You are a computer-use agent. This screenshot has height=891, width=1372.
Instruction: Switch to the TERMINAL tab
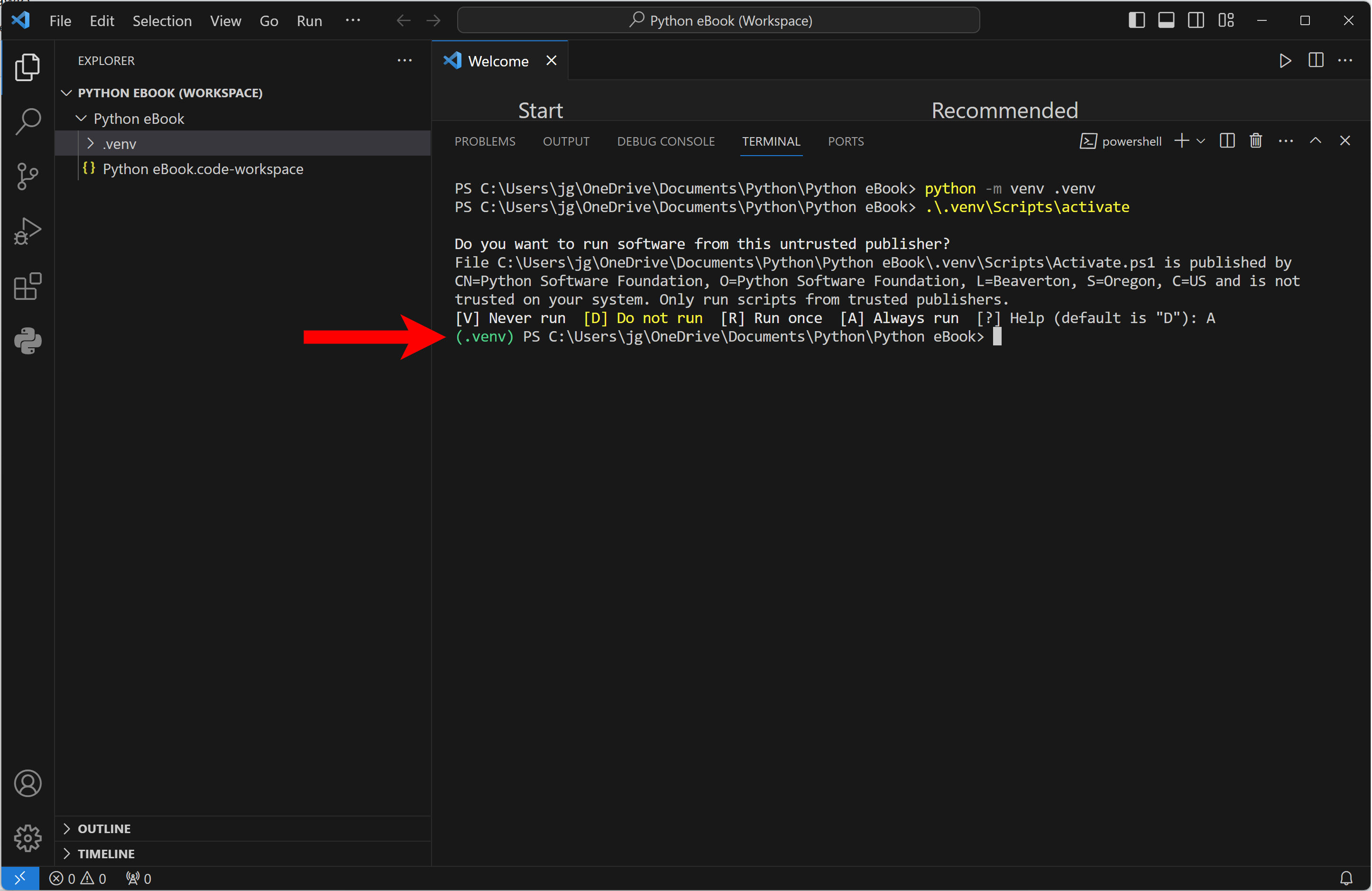tap(771, 141)
